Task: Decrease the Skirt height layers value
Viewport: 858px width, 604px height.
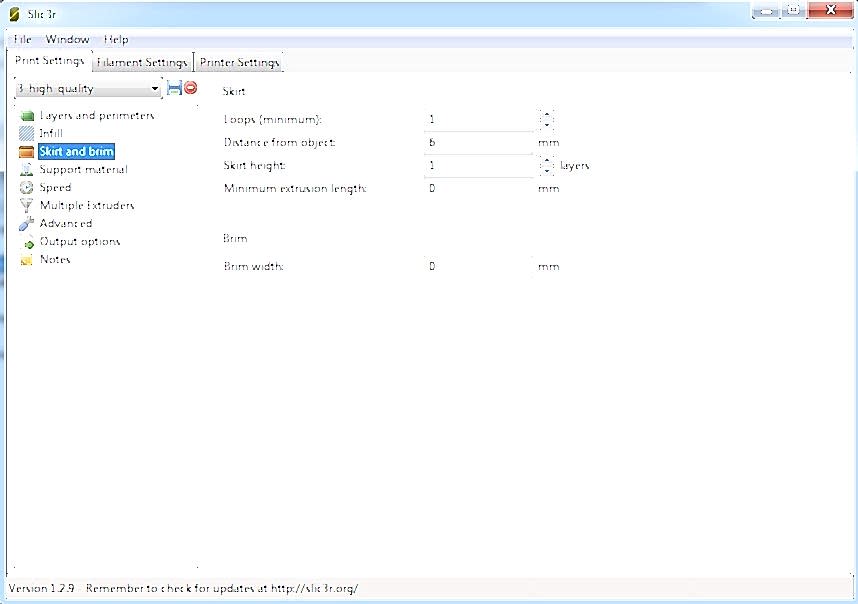Action: (x=546, y=171)
